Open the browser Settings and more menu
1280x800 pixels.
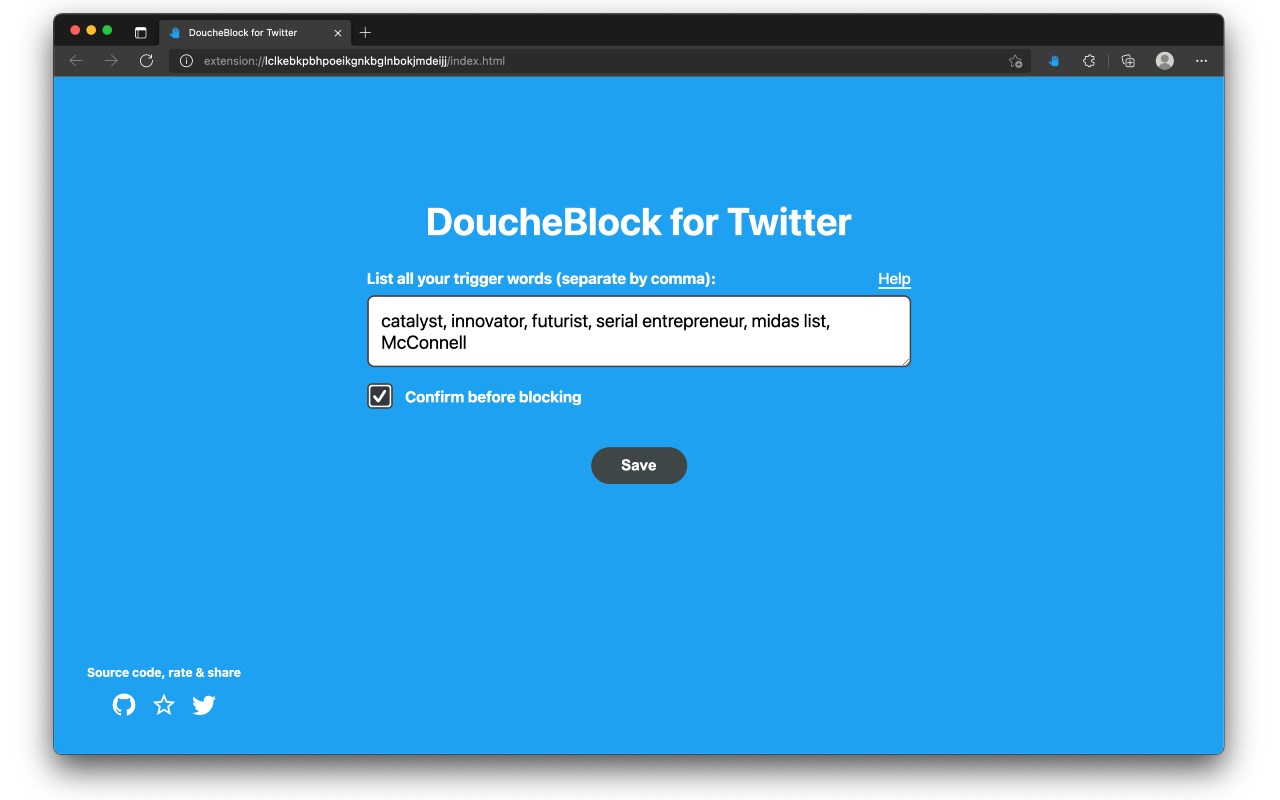point(1202,61)
